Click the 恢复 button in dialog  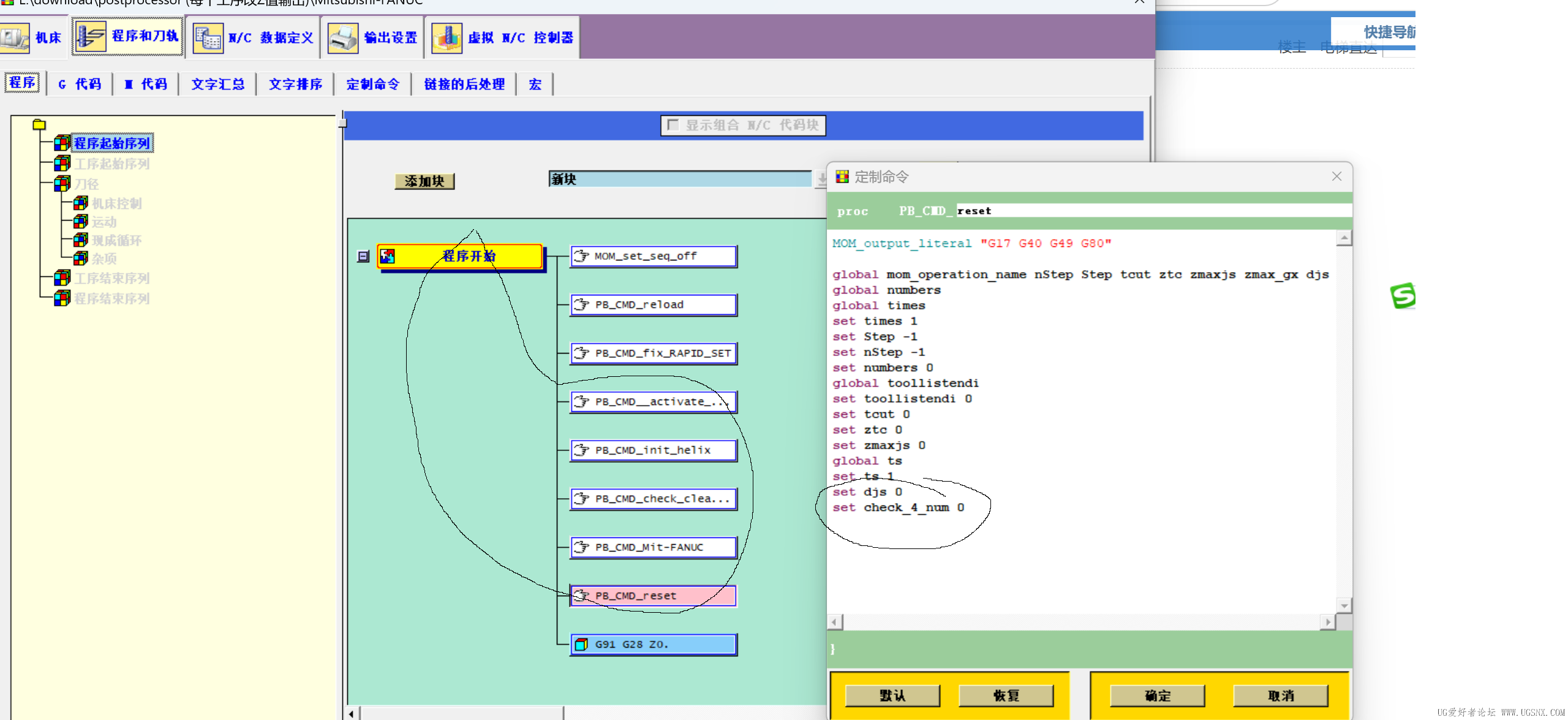tap(1006, 695)
